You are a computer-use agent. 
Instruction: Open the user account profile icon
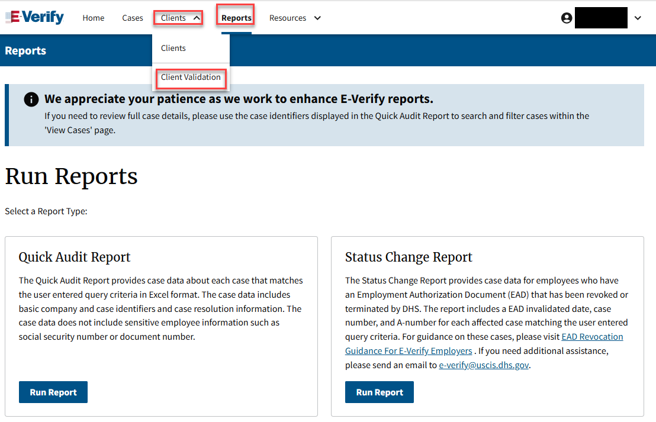tap(566, 18)
